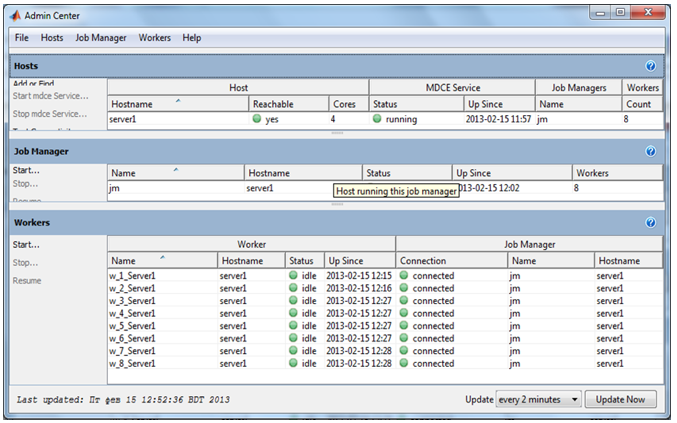
Task: Click Workers table Status column header
Action: (x=305, y=261)
